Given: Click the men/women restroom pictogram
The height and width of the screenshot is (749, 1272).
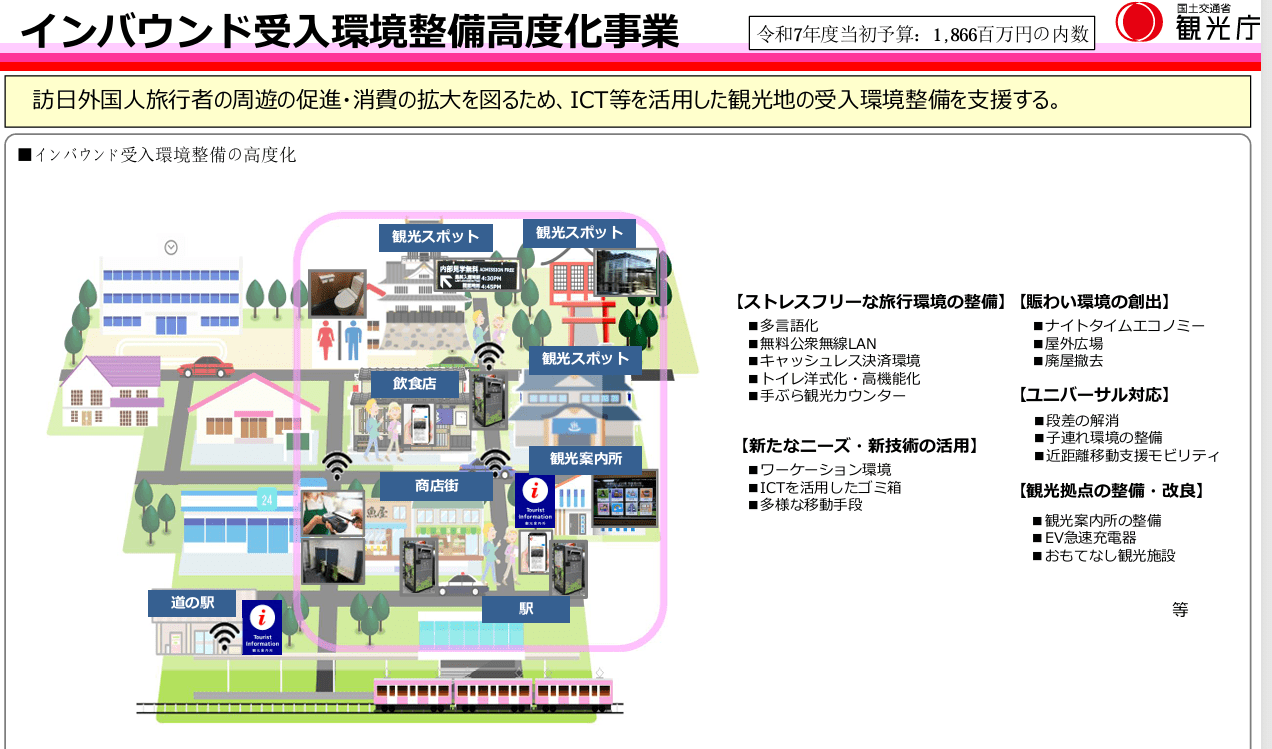Looking at the screenshot, I should (339, 340).
